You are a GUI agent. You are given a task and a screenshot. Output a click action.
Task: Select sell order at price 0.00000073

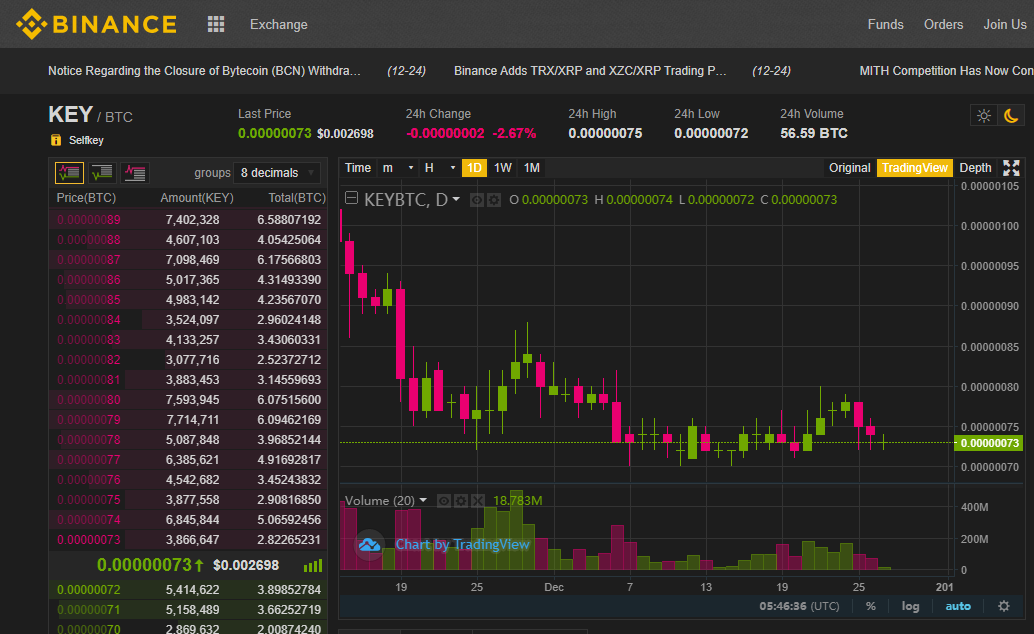pyautogui.click(x=188, y=540)
